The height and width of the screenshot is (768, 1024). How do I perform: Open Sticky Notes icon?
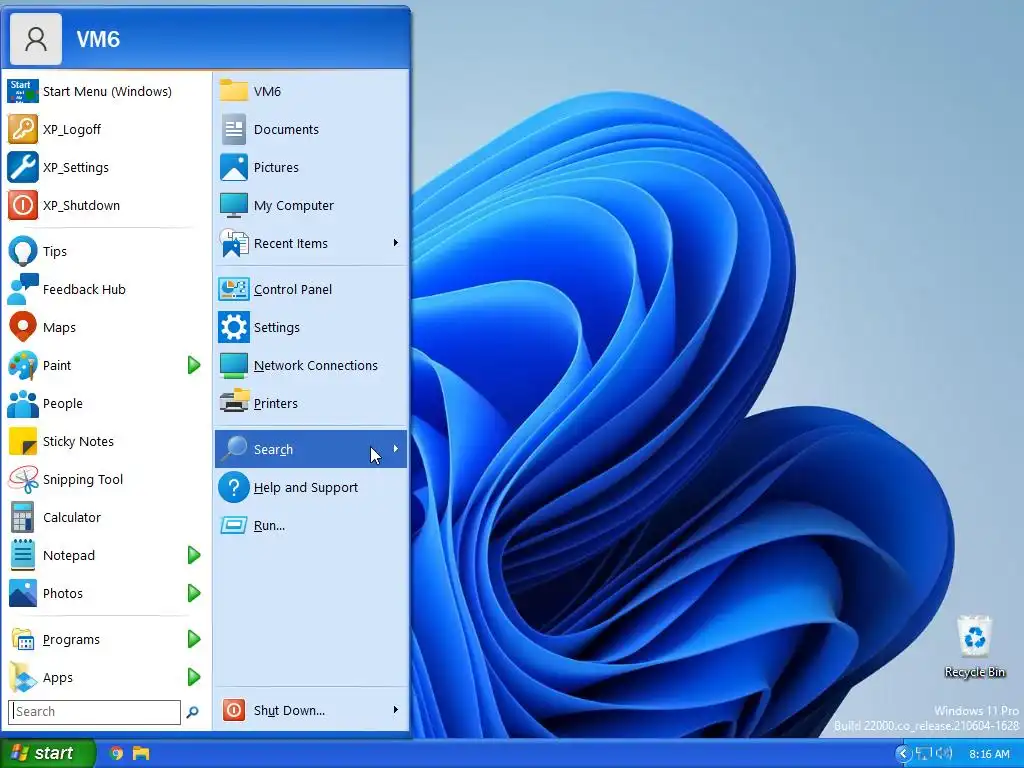pyautogui.click(x=23, y=441)
